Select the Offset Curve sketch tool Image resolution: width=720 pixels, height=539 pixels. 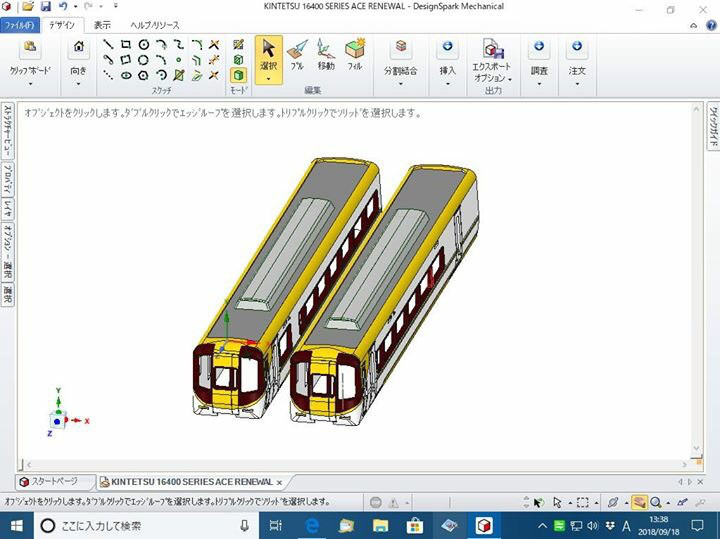tap(197, 60)
